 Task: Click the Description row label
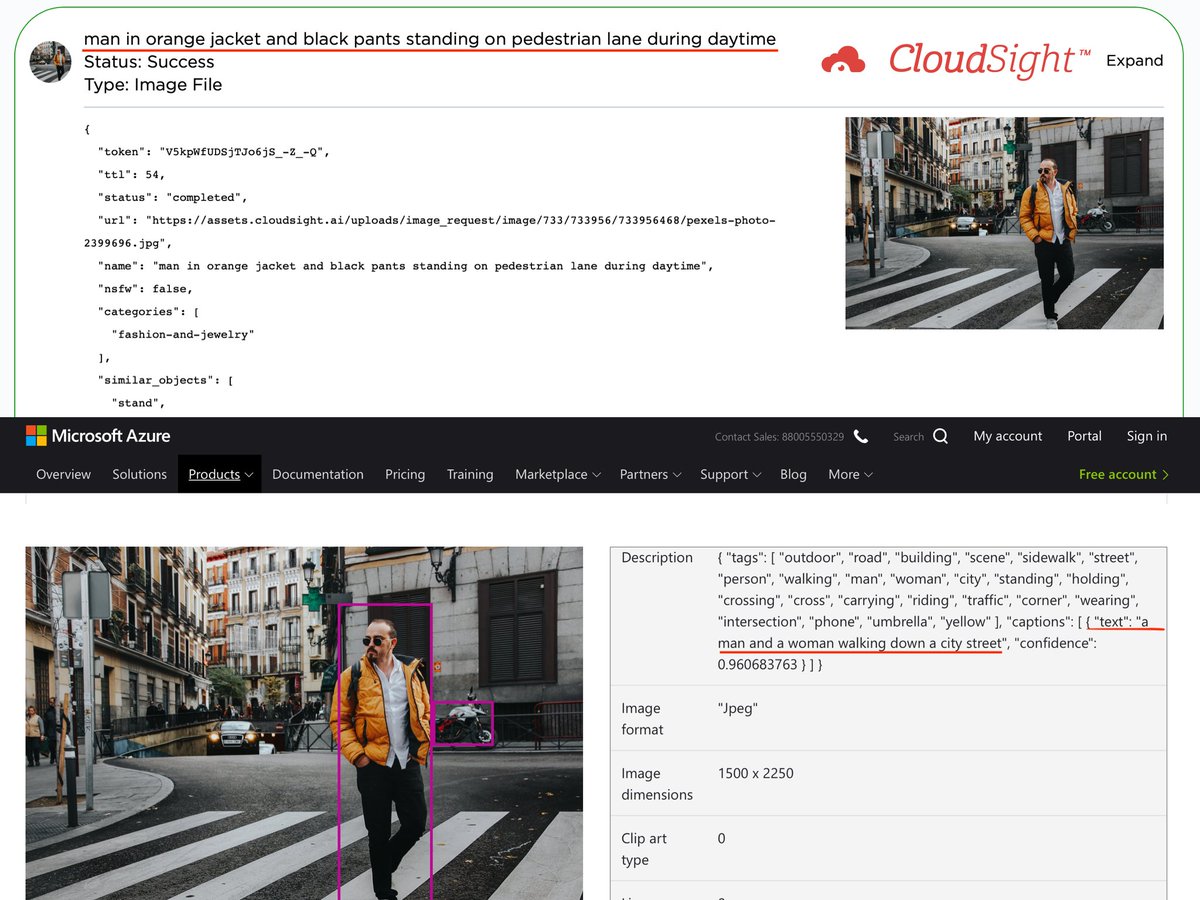pos(657,557)
